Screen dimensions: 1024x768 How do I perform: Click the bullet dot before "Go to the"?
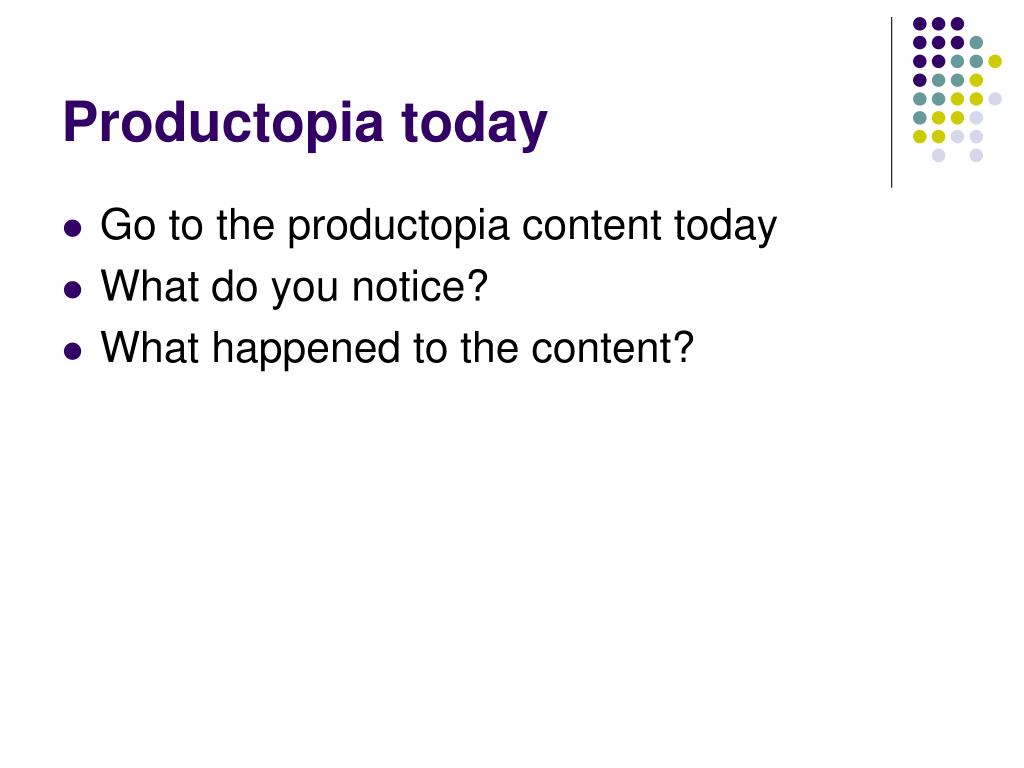pyautogui.click(x=73, y=229)
